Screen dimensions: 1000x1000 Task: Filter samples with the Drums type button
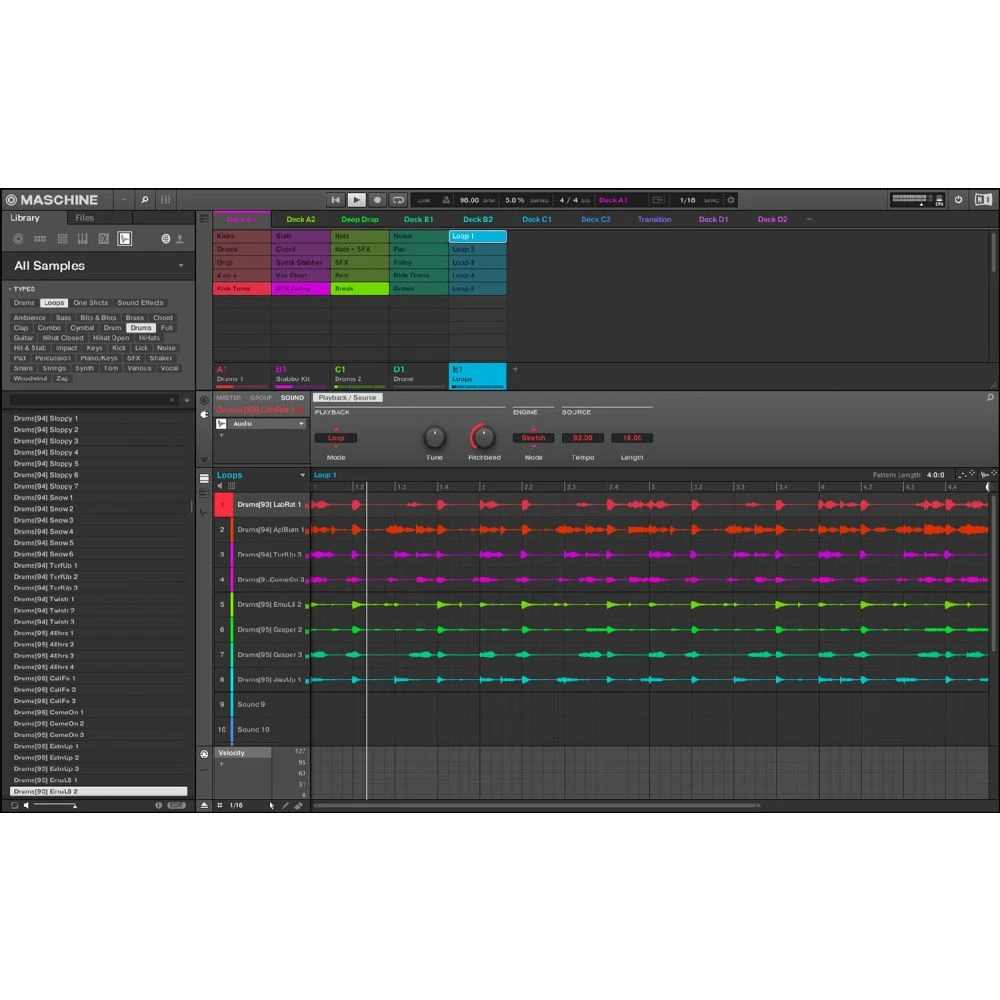coord(24,302)
